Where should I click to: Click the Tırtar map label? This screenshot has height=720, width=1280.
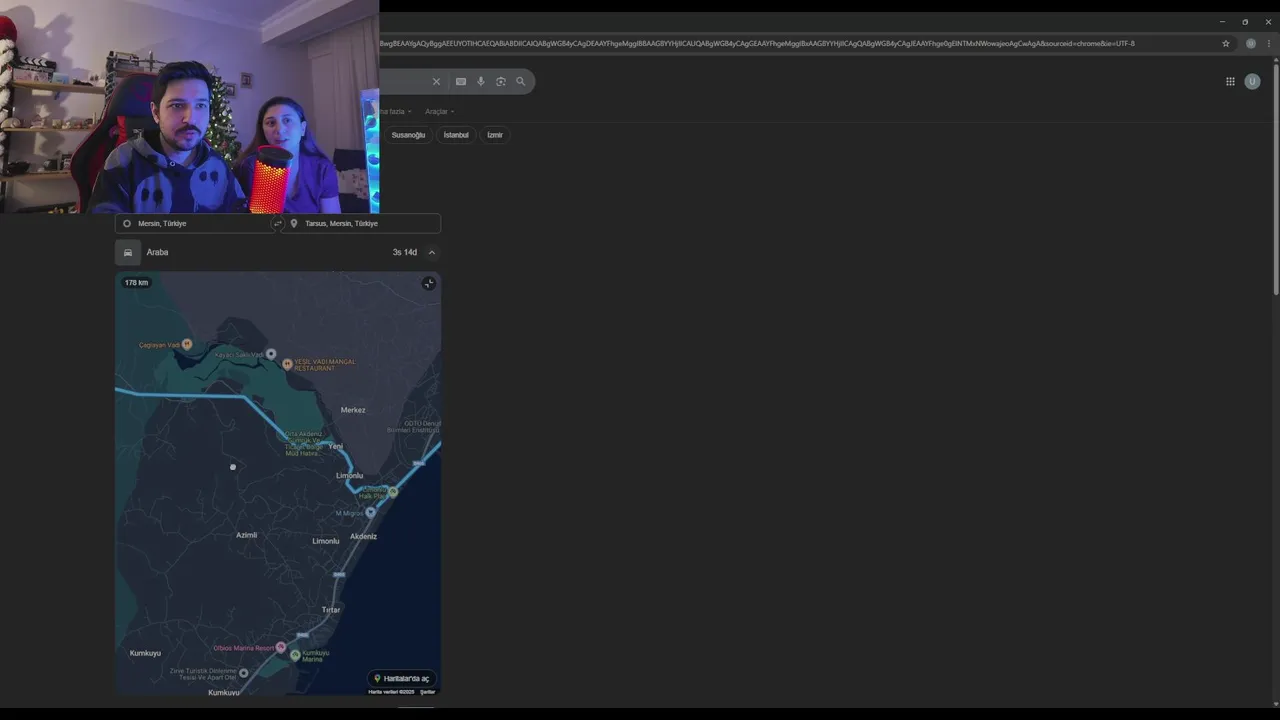(x=331, y=610)
